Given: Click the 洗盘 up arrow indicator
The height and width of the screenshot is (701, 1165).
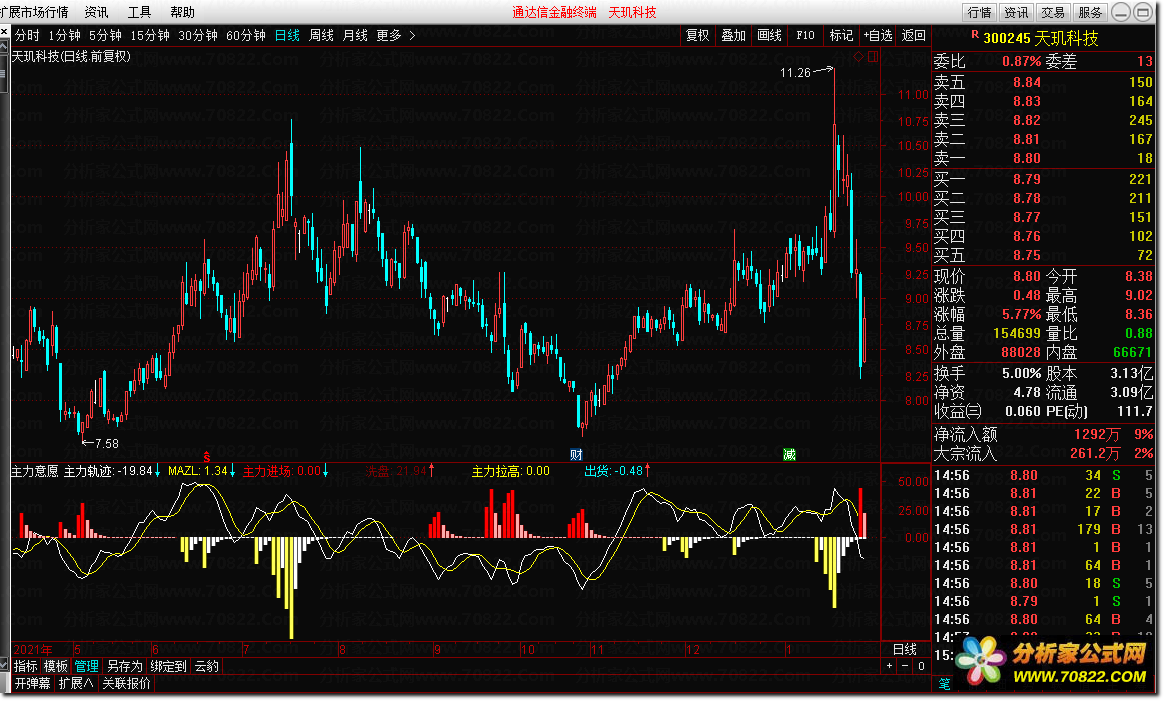Looking at the screenshot, I should [432, 471].
